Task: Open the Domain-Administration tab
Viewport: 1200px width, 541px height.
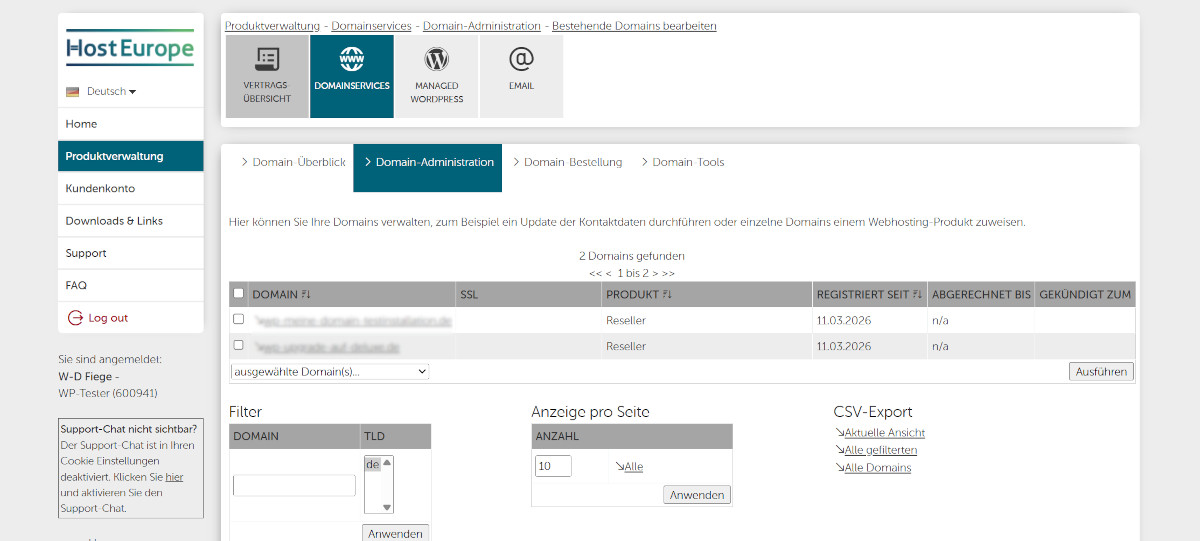Action: point(428,168)
